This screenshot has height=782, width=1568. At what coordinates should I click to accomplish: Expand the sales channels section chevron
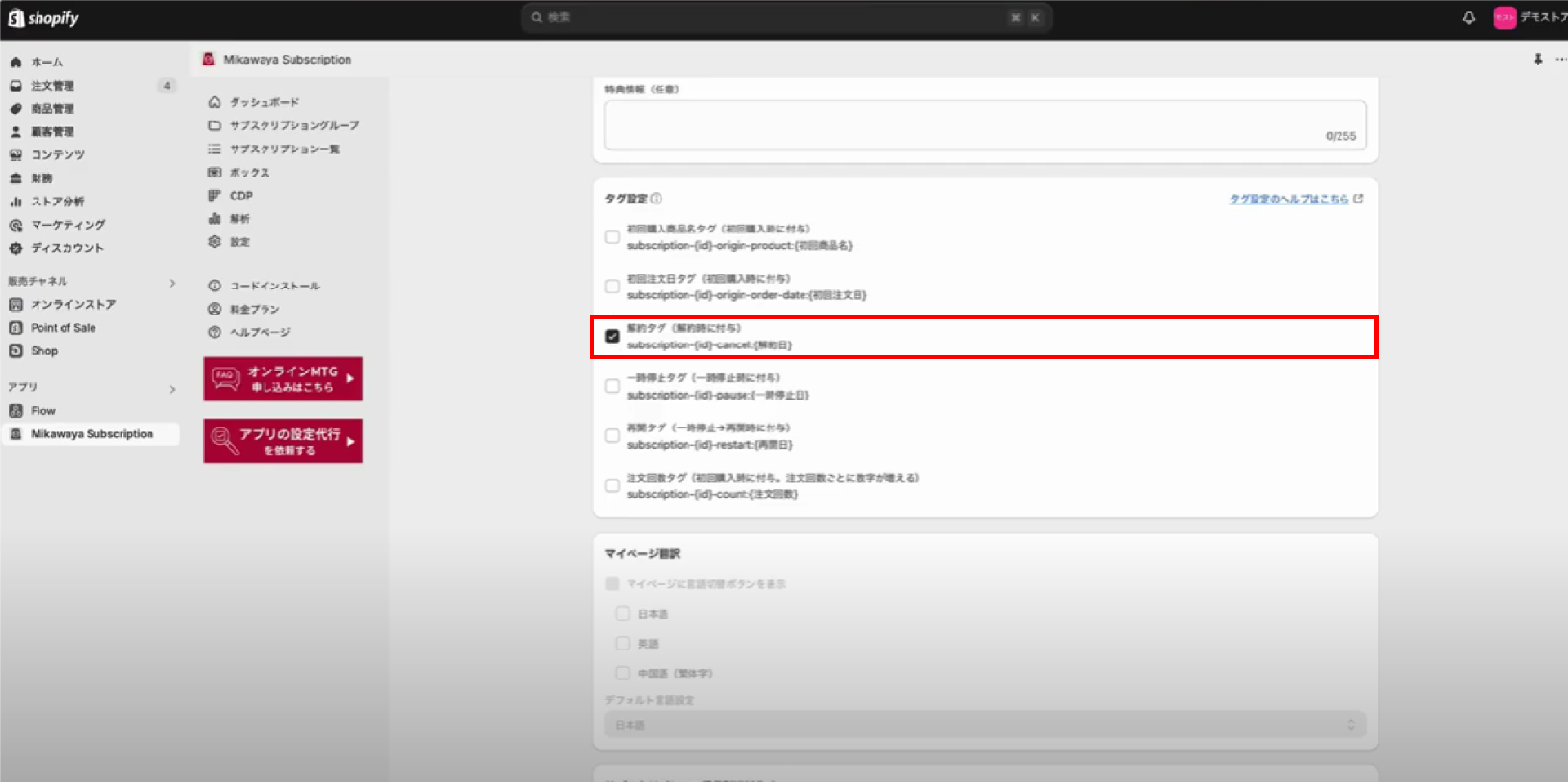[172, 284]
